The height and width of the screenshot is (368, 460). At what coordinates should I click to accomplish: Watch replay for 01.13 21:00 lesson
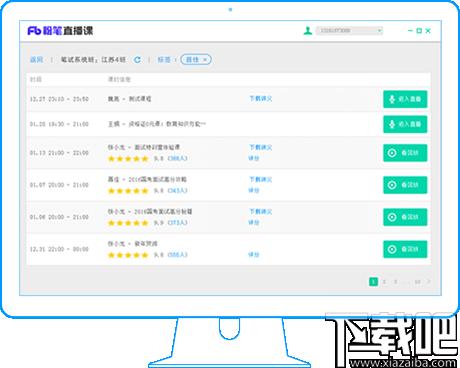point(405,153)
